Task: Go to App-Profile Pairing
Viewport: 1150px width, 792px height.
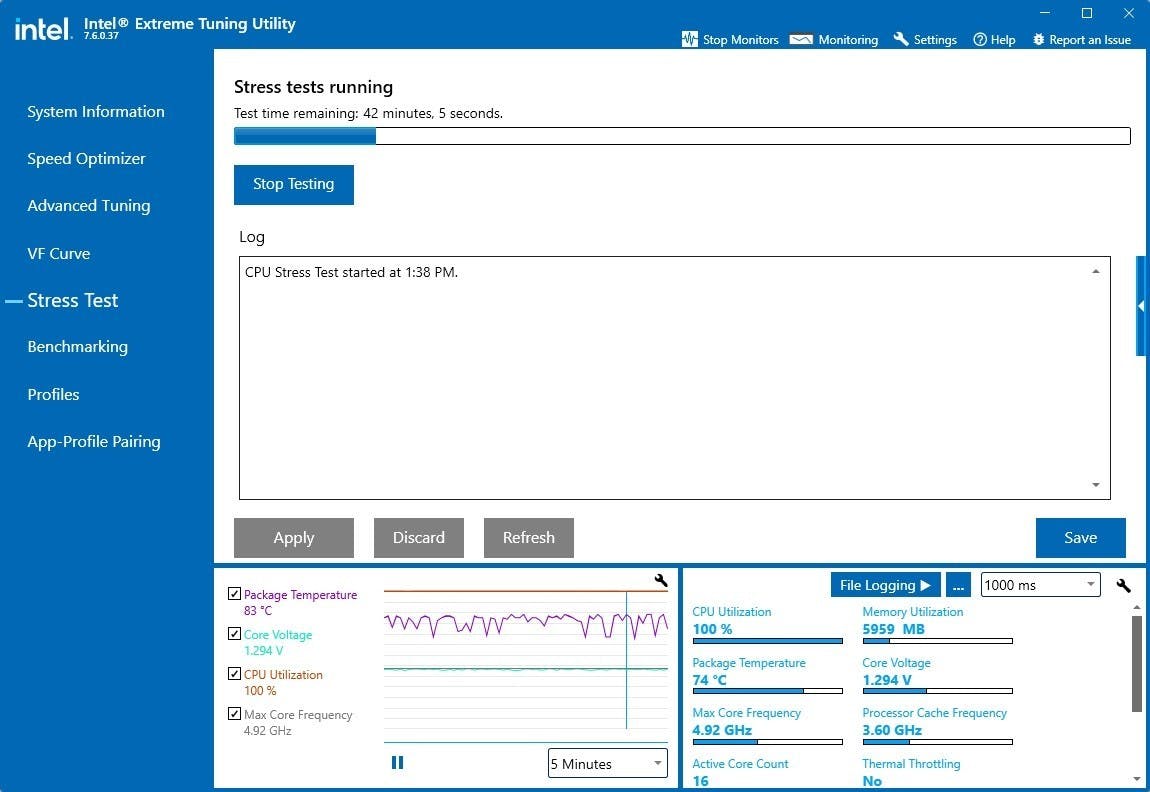Action: (94, 441)
